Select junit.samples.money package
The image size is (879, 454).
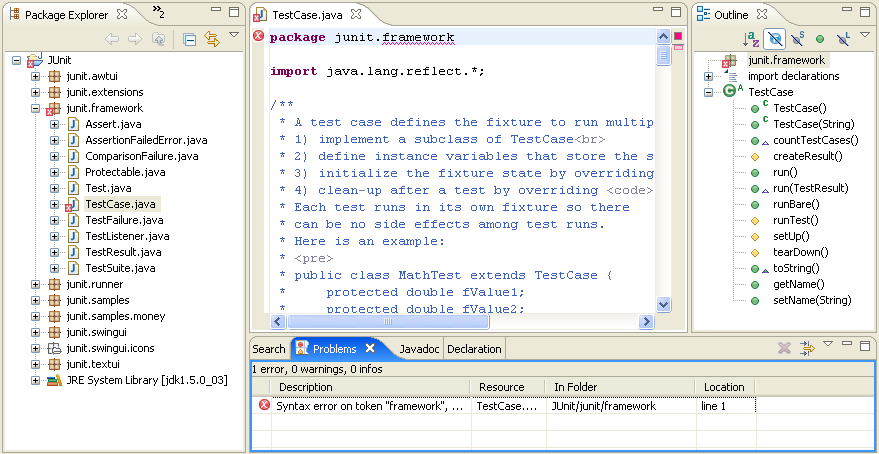tap(115, 316)
